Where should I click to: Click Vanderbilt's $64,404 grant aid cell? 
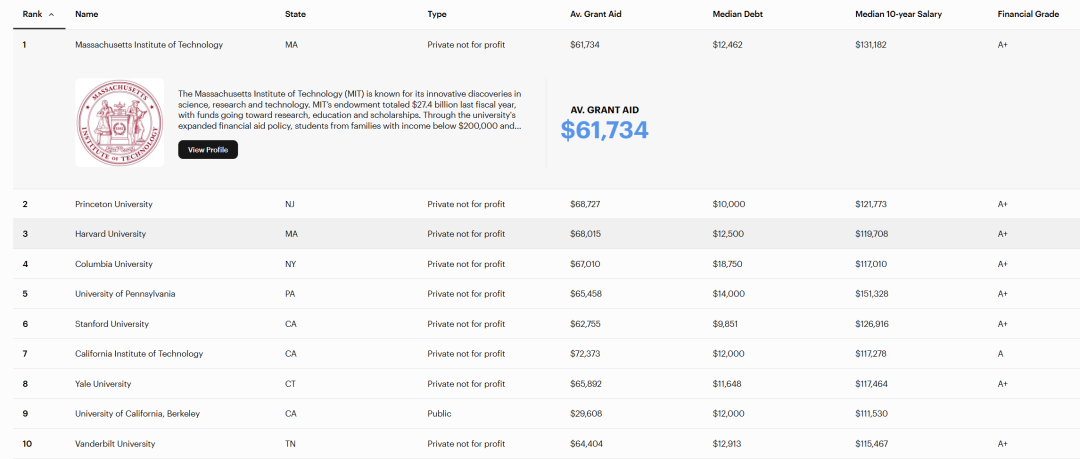coord(586,443)
